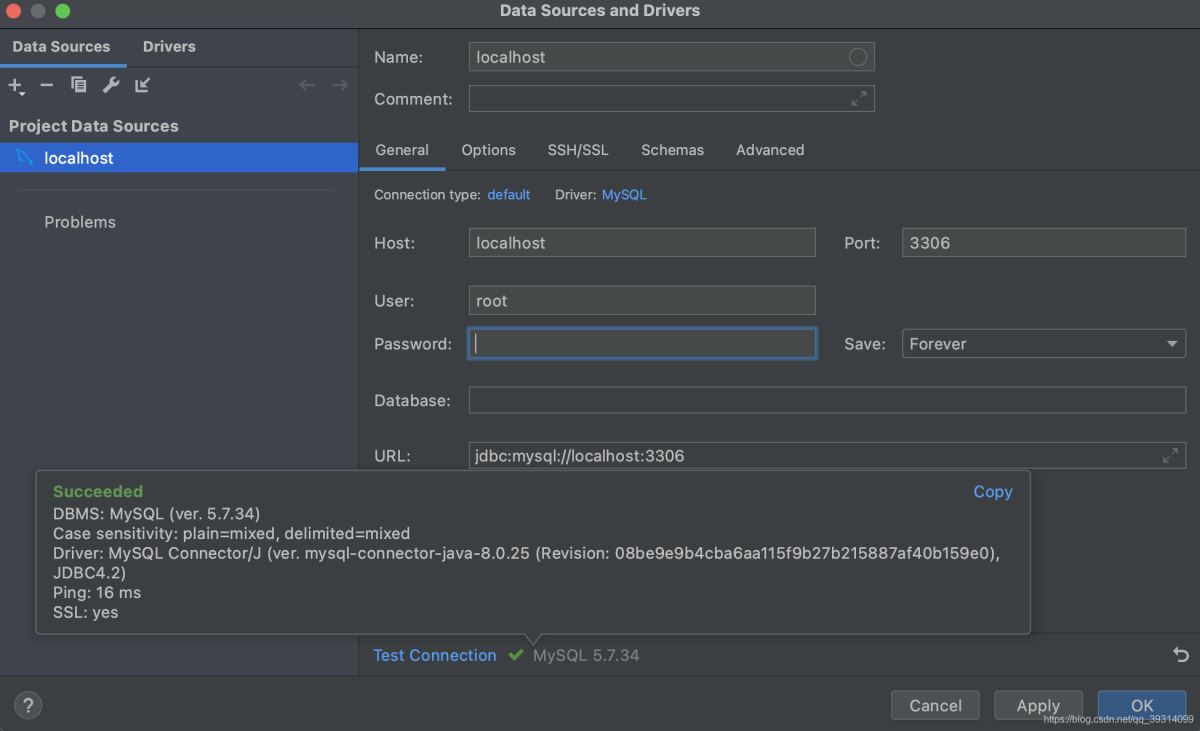Click the make global import arrow icon
This screenshot has height=731, width=1200.
click(142, 86)
